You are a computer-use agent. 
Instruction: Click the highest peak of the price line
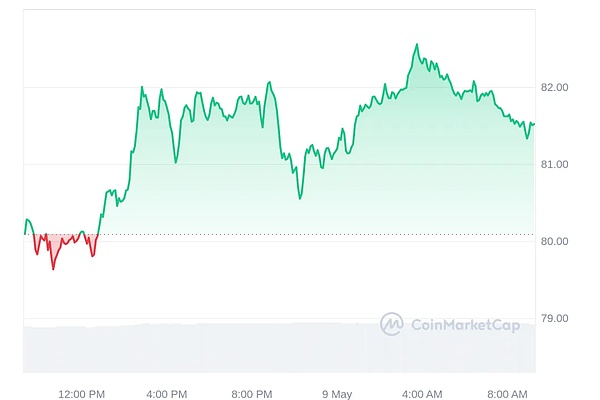click(416, 45)
